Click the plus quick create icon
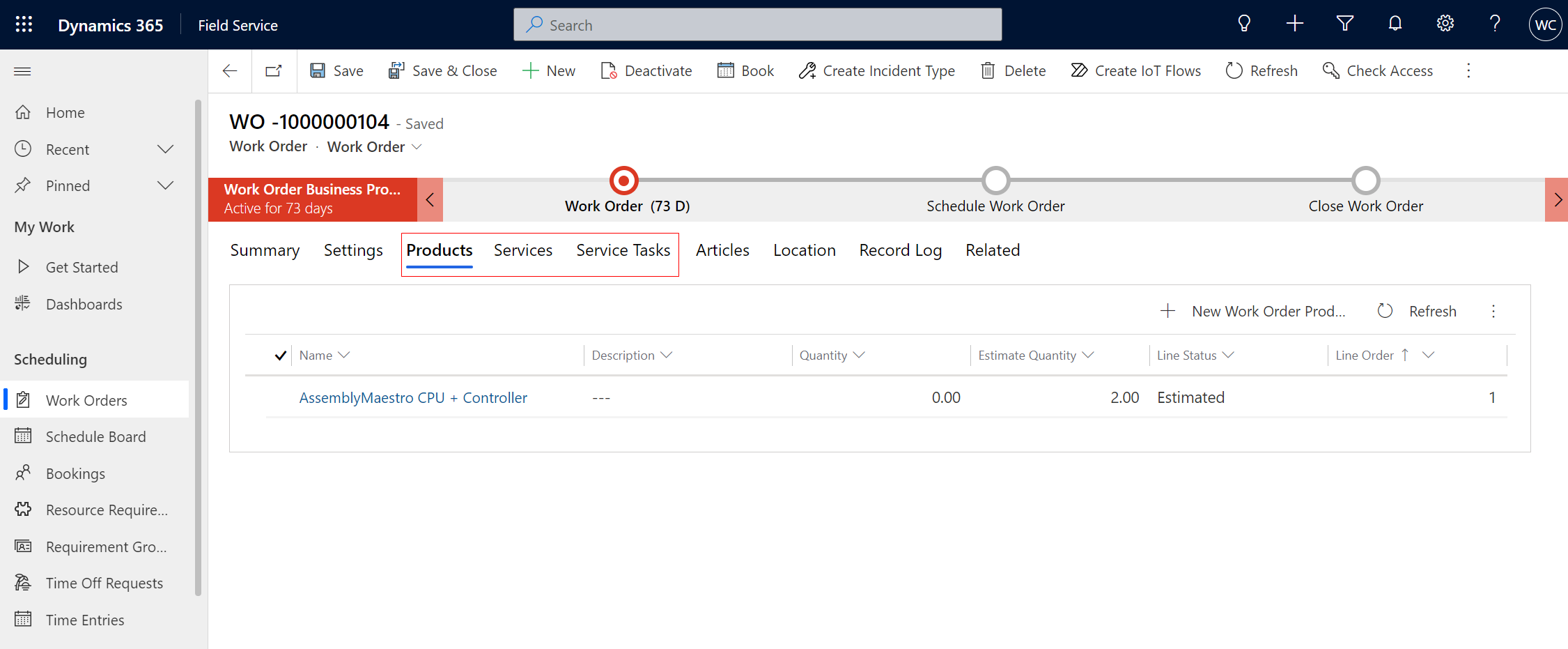The height and width of the screenshot is (649, 1568). 1294,24
